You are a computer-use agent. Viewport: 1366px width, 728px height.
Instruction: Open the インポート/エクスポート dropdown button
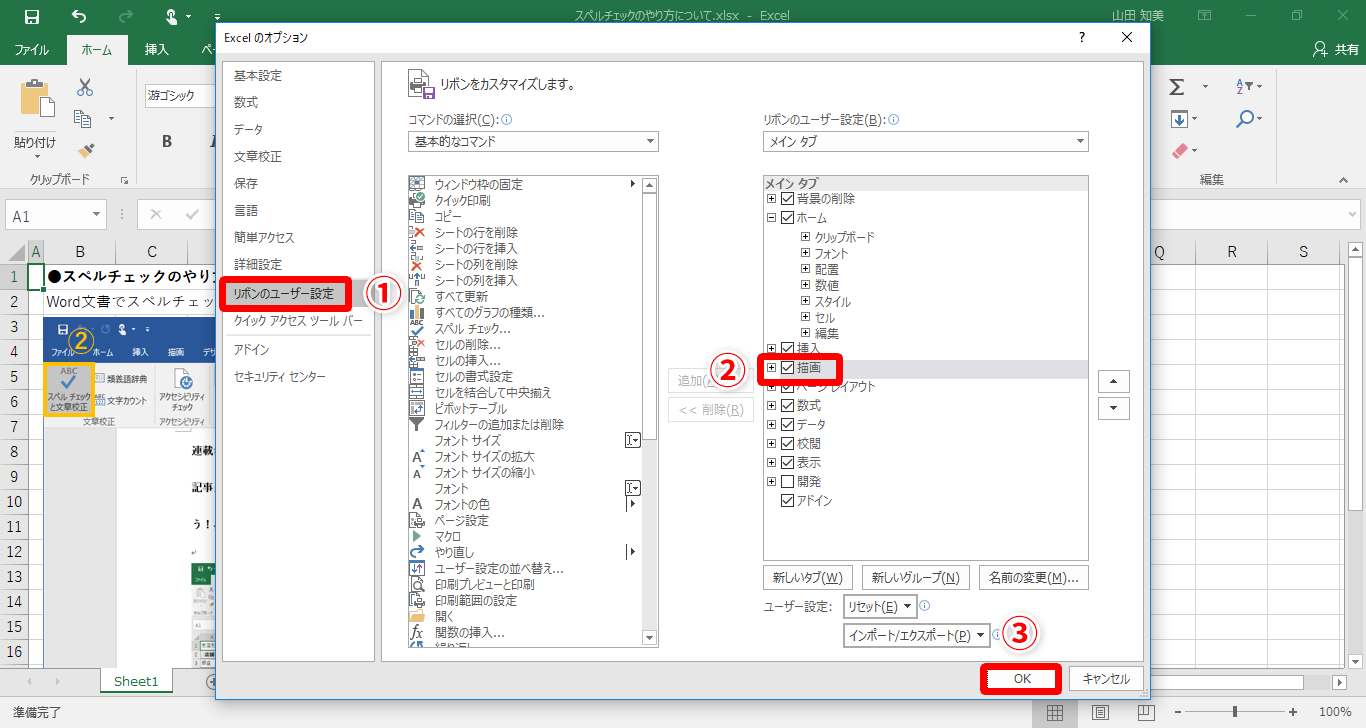[917, 635]
